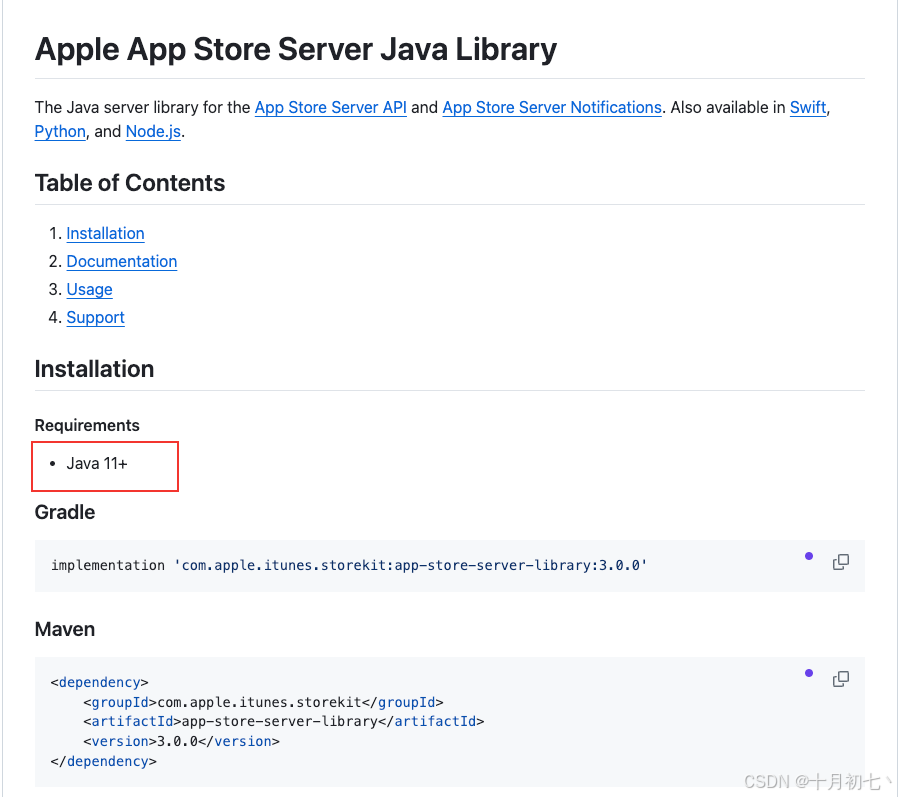This screenshot has height=797, width=902.
Task: Click the opening '<dependency>' tag line
Action: click(100, 682)
